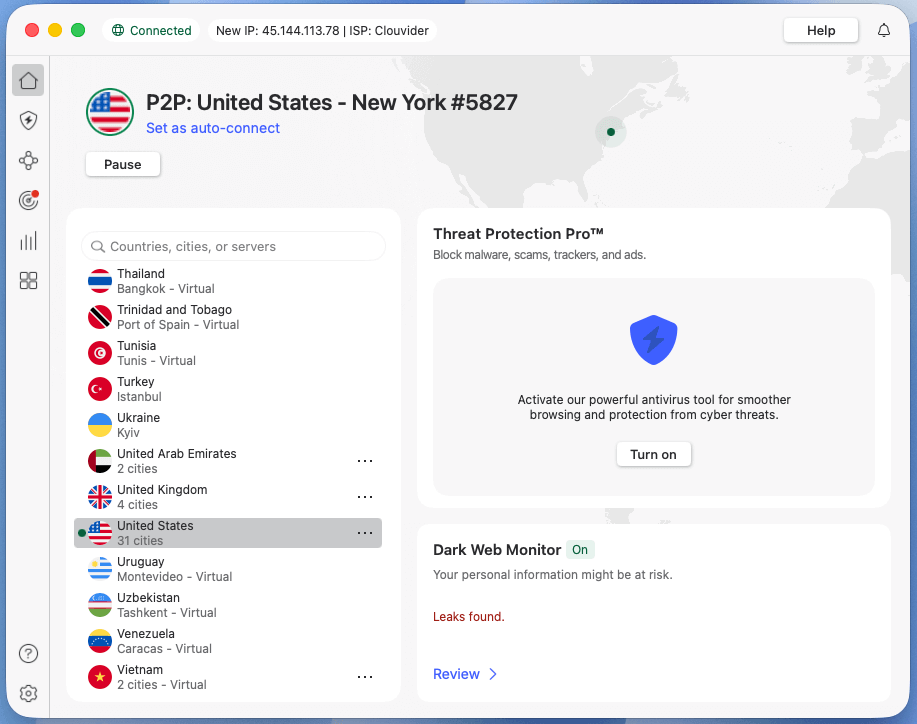Click the search magnifier icon
Screen dimensions: 917x724
coord(98,247)
